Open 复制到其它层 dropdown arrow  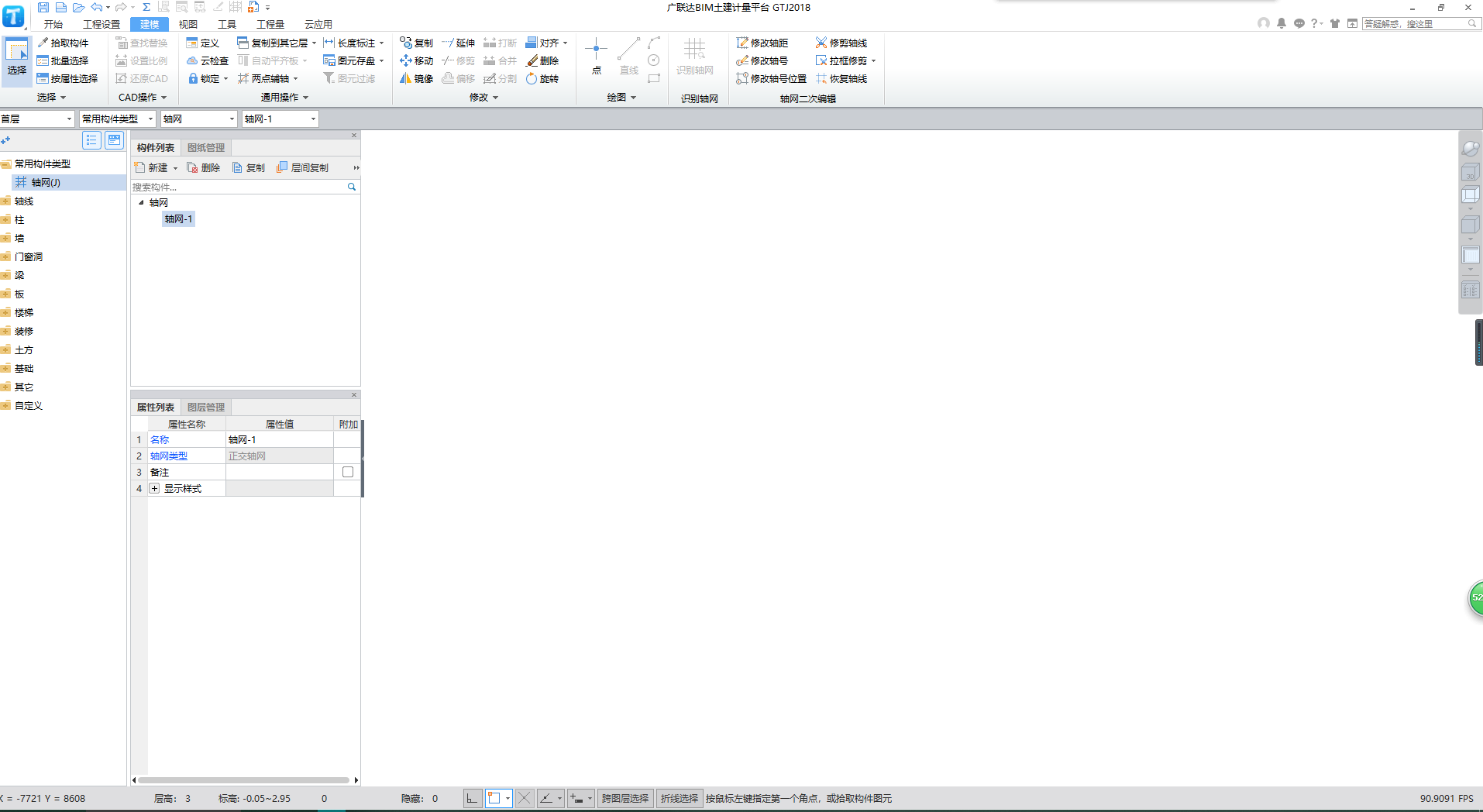click(314, 43)
